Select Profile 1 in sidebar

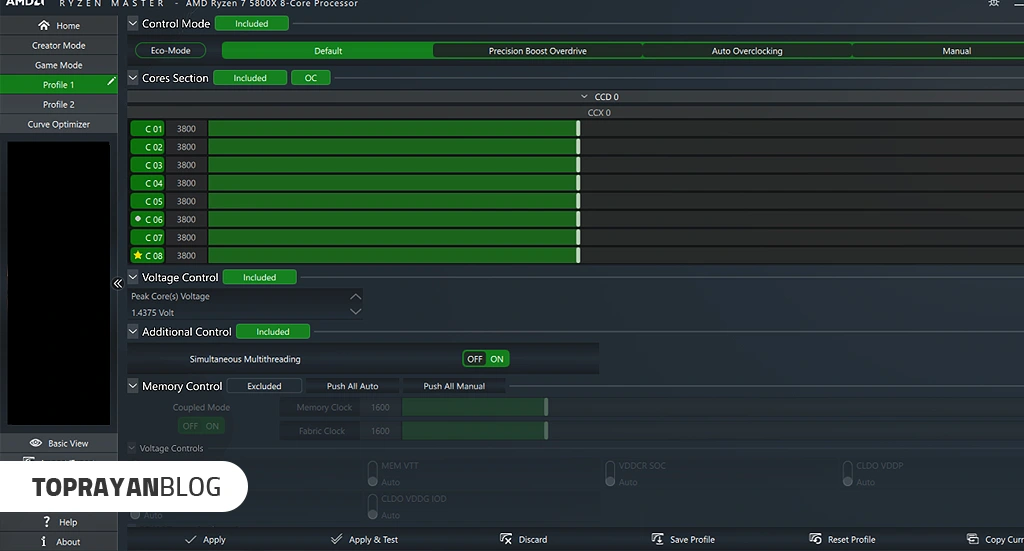click(x=59, y=84)
